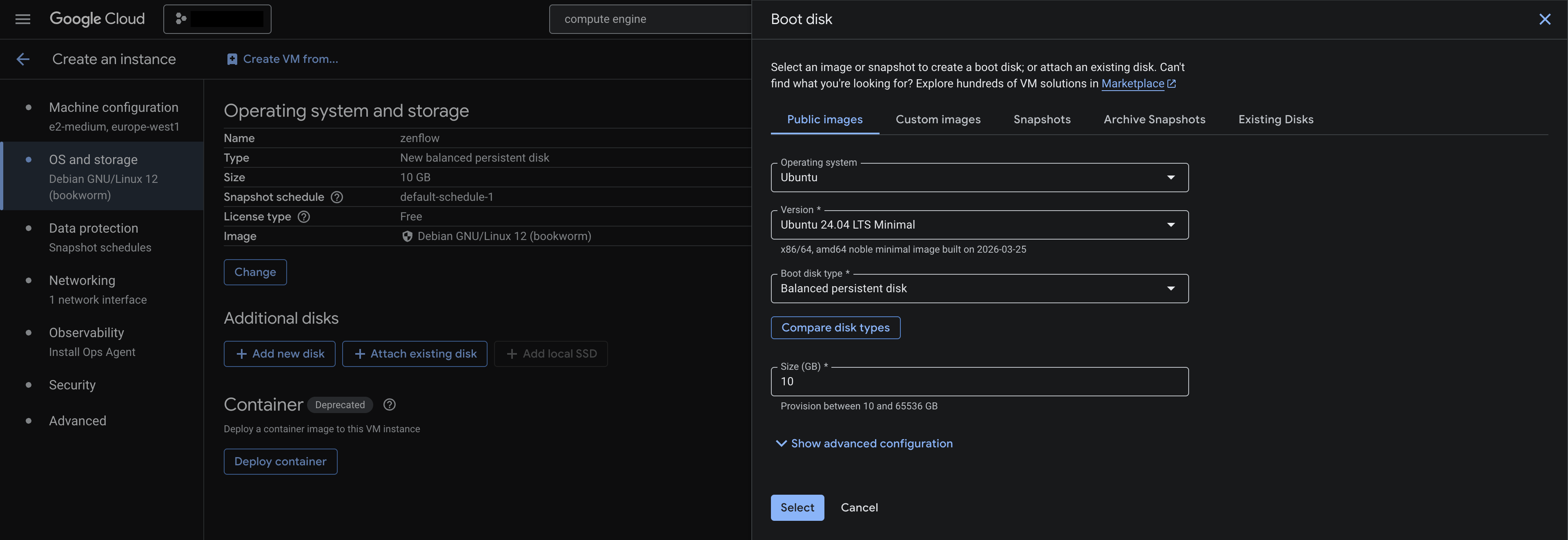Open the project selector button
Image resolution: width=1568 pixels, height=540 pixels.
tap(217, 19)
